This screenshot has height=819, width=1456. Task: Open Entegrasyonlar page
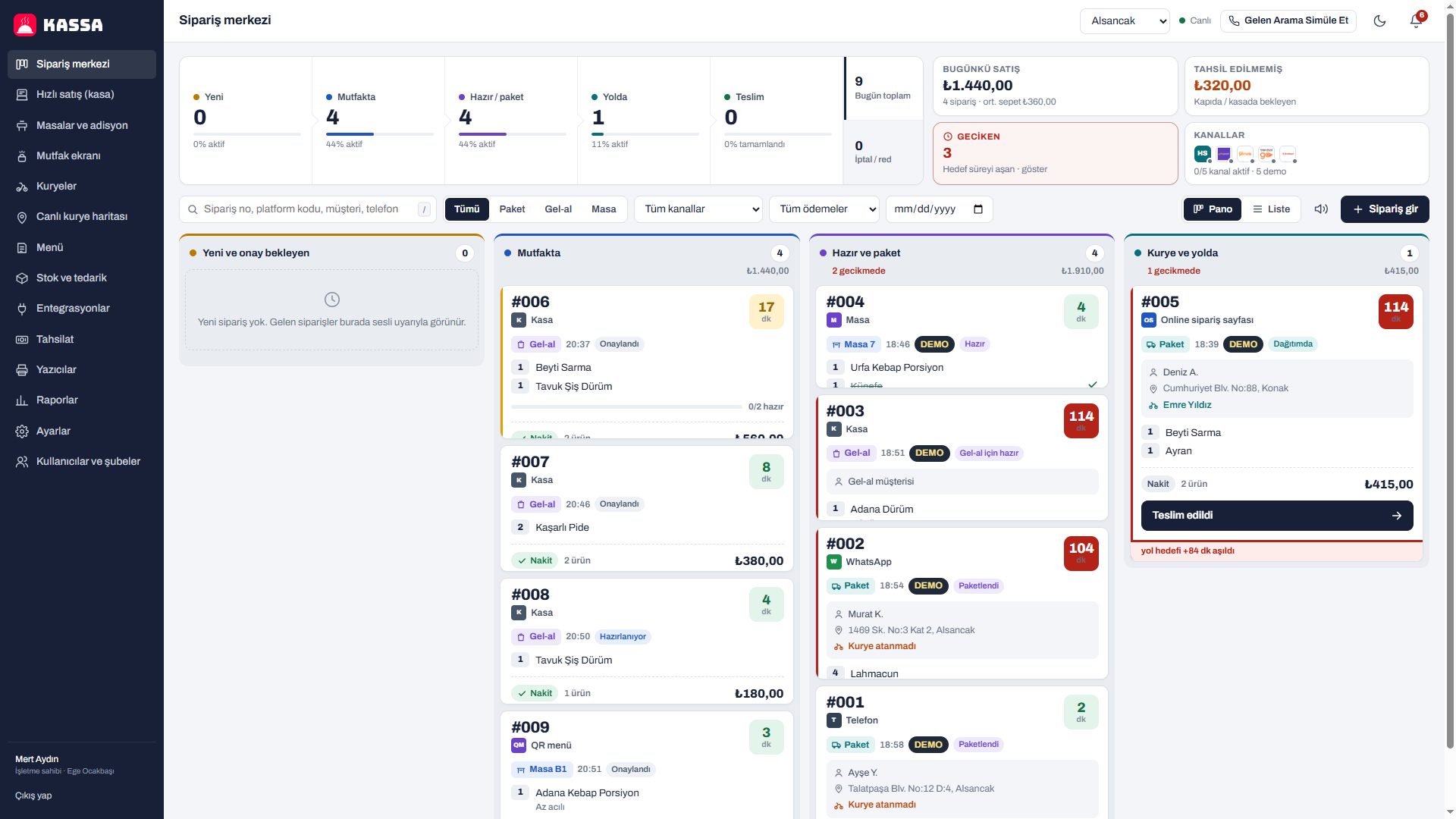(x=82, y=309)
